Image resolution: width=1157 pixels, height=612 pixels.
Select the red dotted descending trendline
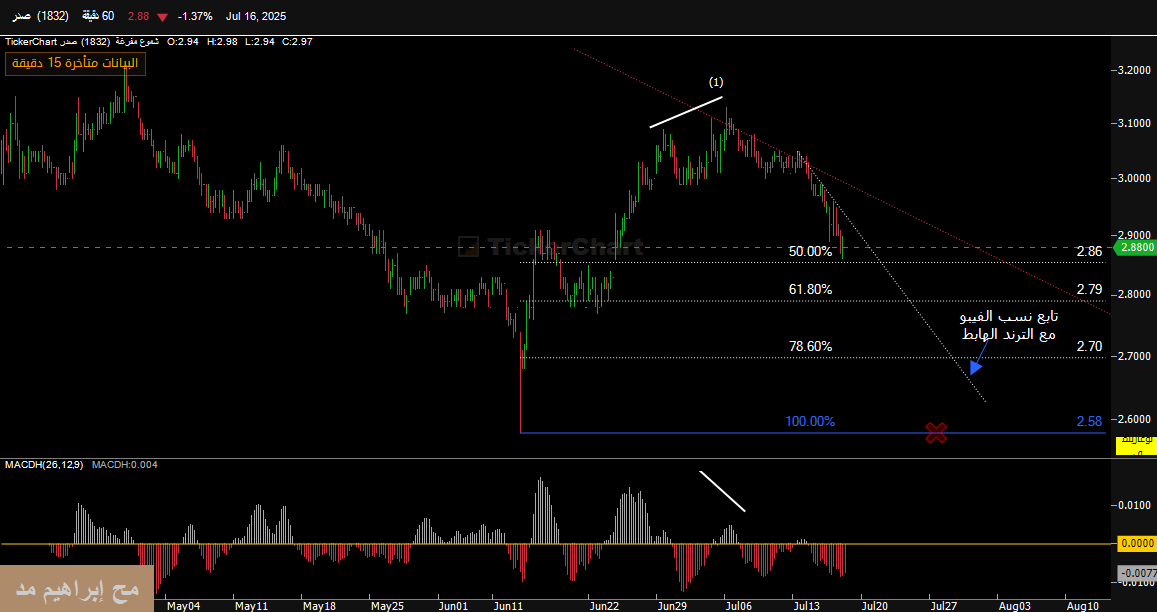[x=841, y=181]
